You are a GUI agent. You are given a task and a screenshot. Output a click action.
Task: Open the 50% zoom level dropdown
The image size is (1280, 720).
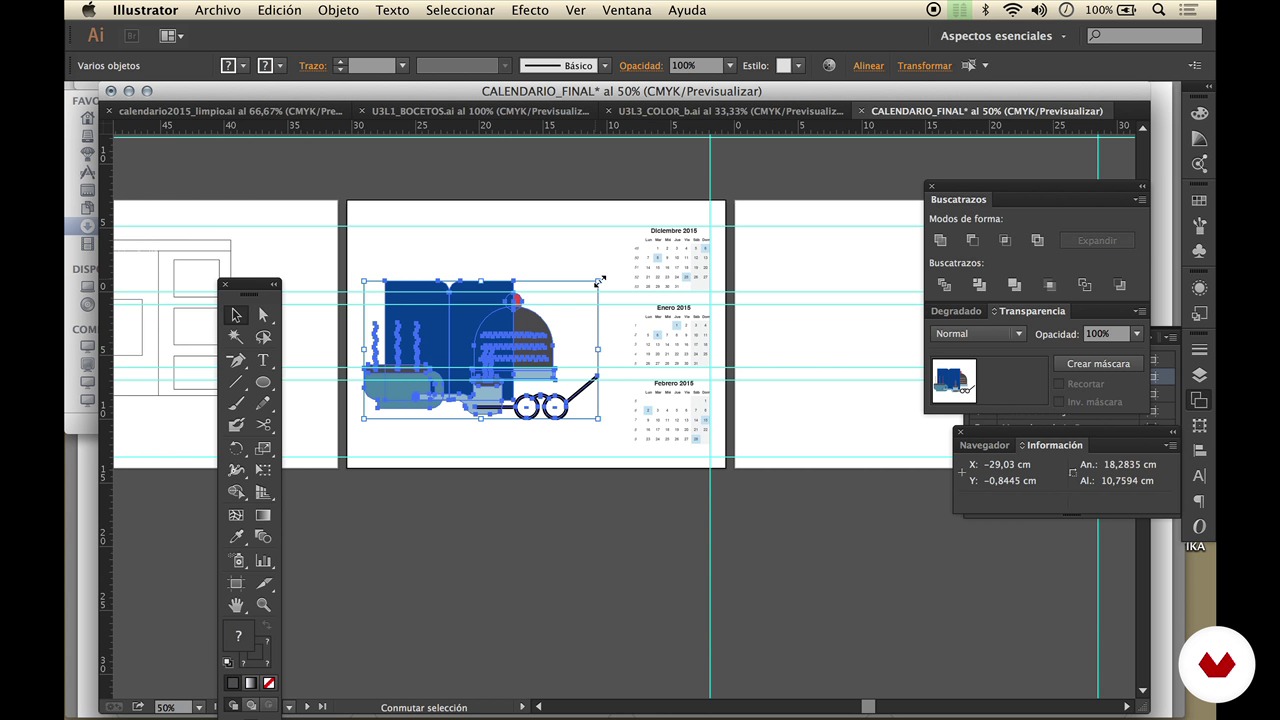coord(199,707)
